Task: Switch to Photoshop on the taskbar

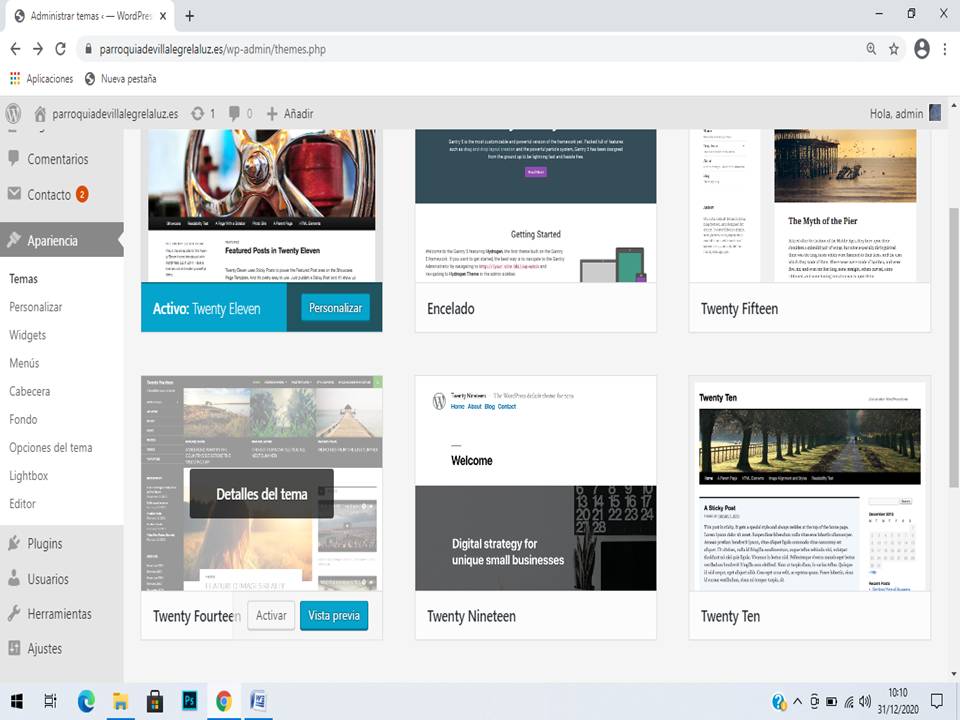Action: (189, 701)
